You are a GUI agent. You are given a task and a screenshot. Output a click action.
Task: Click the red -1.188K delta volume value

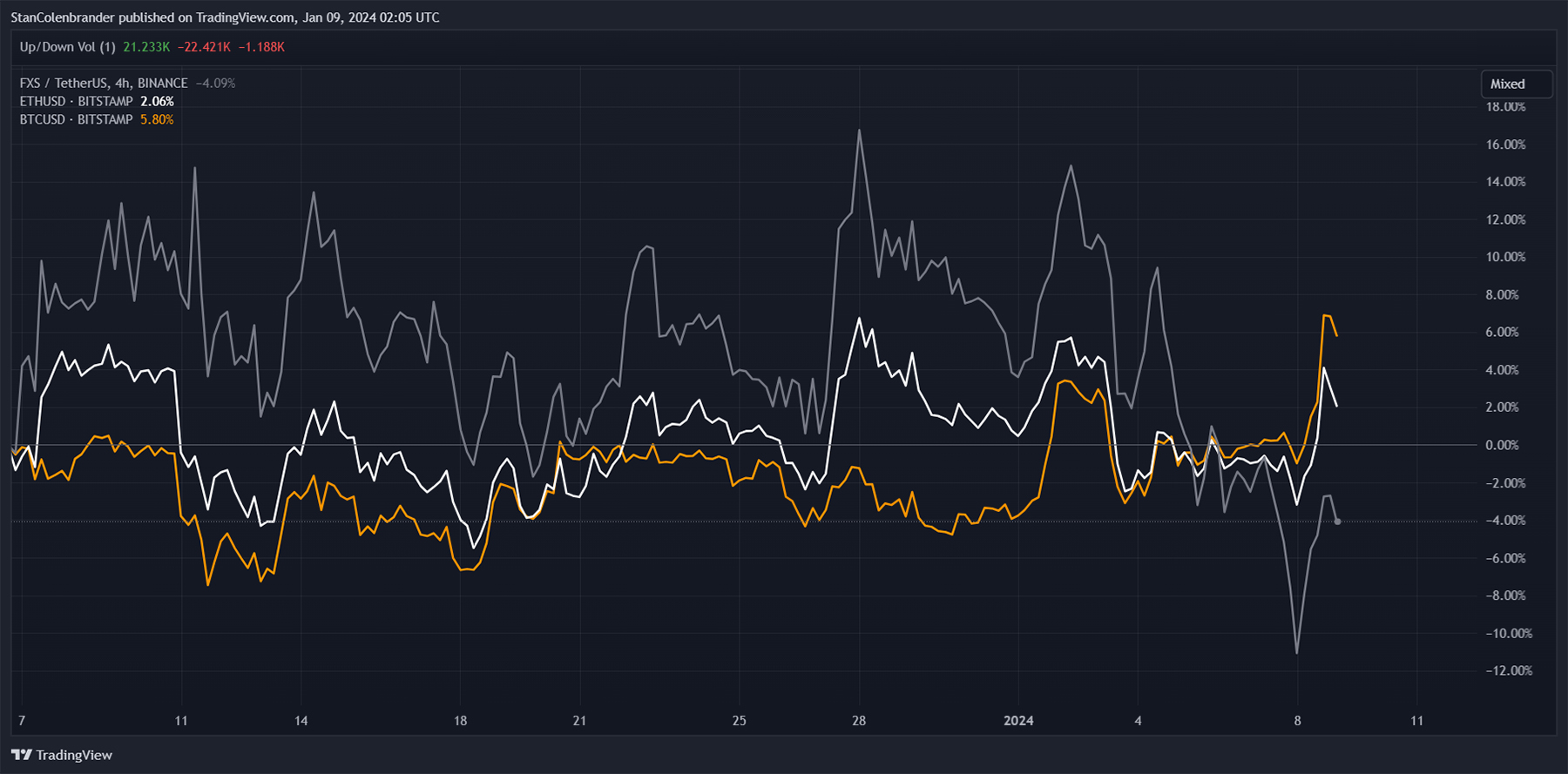(261, 47)
